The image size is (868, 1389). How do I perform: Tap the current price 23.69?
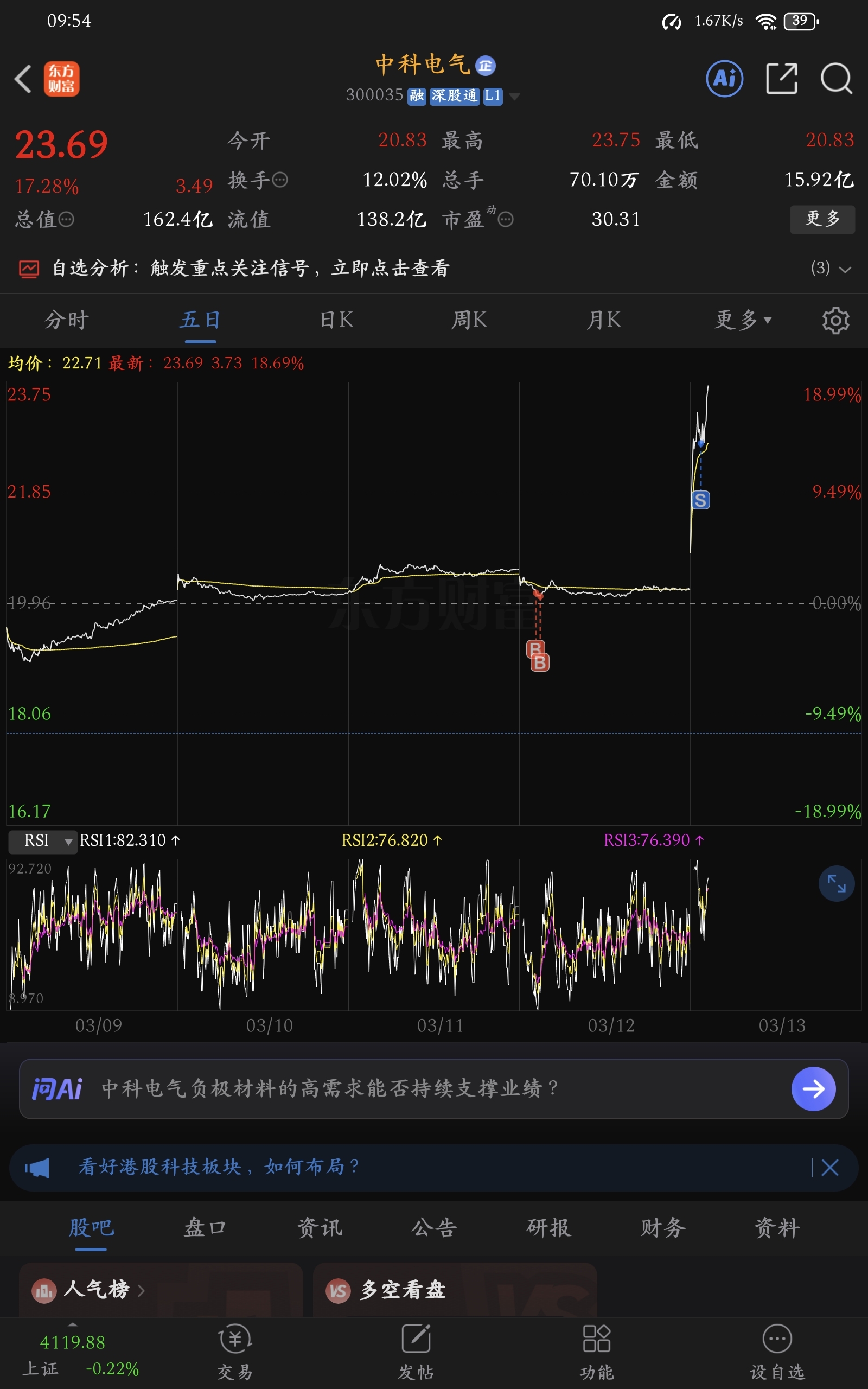(x=61, y=144)
